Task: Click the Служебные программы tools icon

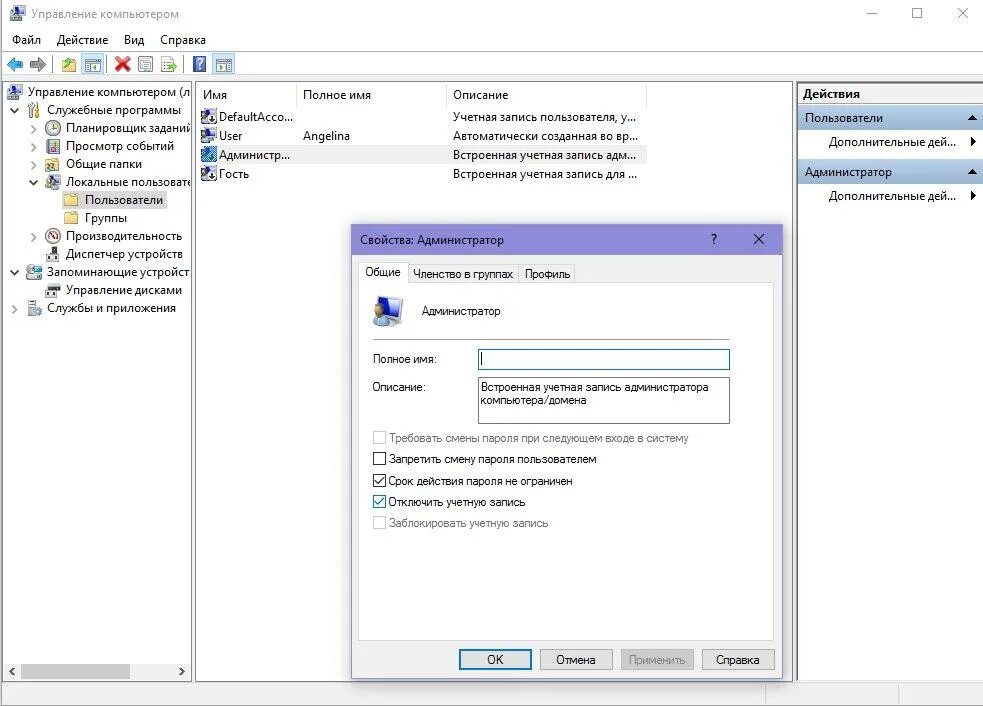Action: pyautogui.click(x=34, y=110)
